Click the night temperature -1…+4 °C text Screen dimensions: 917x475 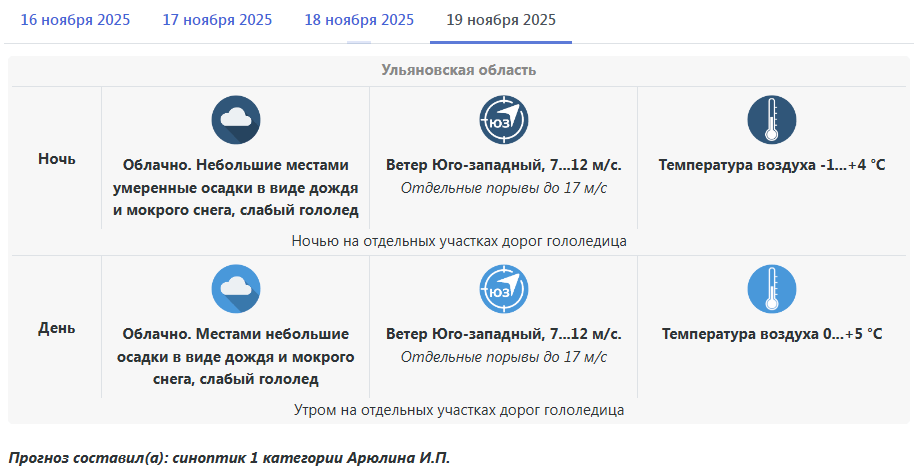pos(771,165)
